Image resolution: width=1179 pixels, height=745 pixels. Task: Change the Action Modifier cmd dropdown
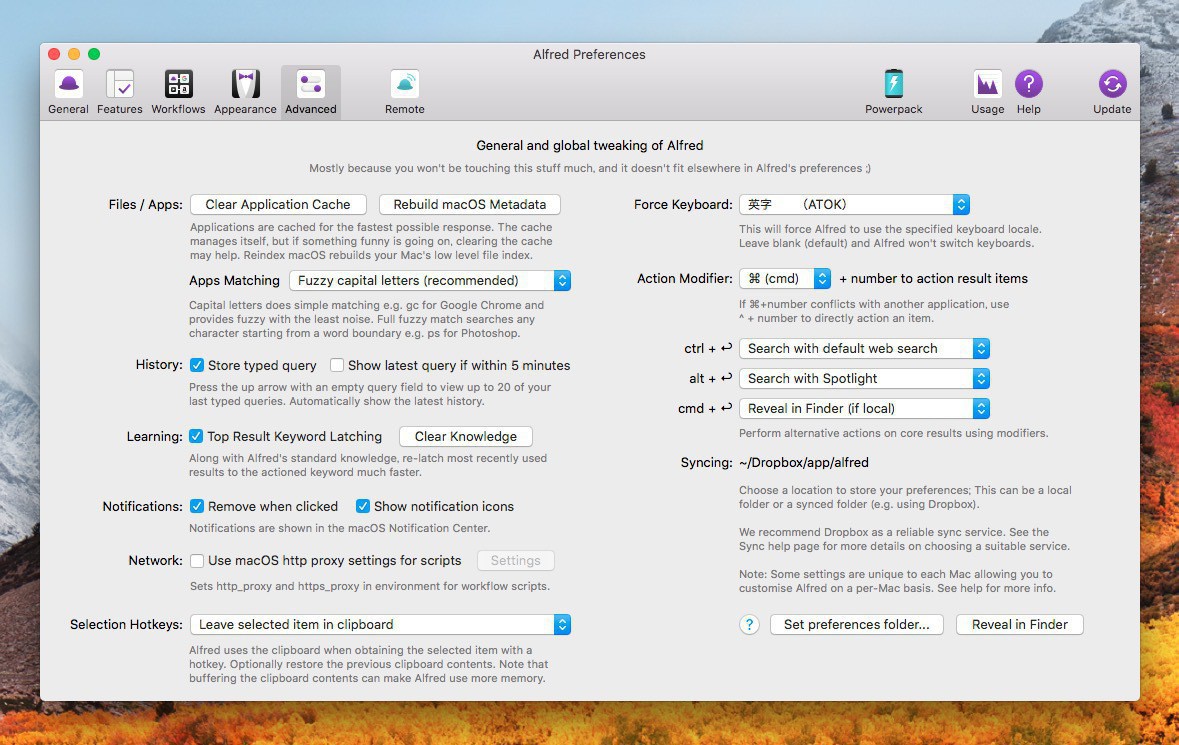tap(784, 279)
